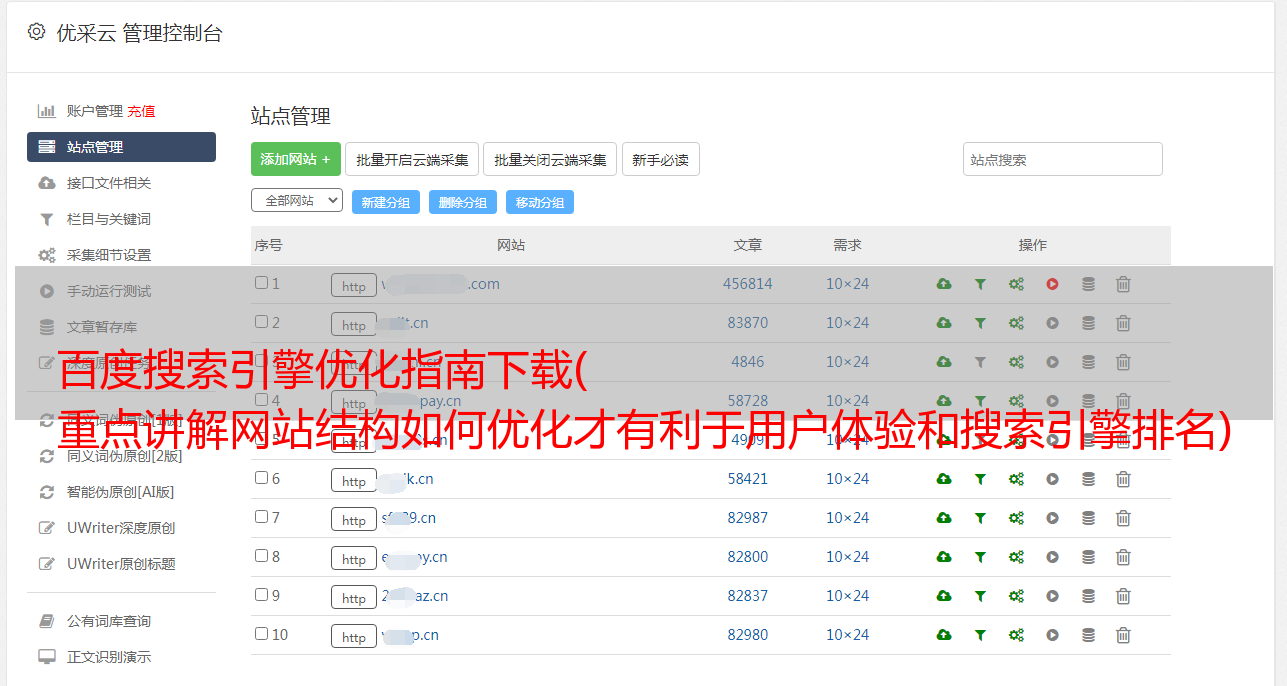Viewport: 1287px width, 686px height.
Task: Open the gears settings icon in row 10
Action: point(1016,635)
